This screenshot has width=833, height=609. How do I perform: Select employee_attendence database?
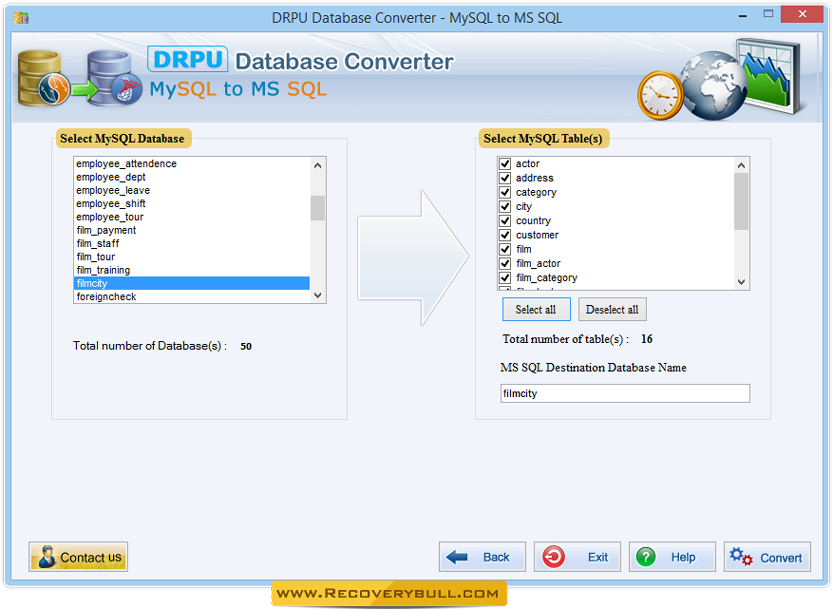[192, 164]
